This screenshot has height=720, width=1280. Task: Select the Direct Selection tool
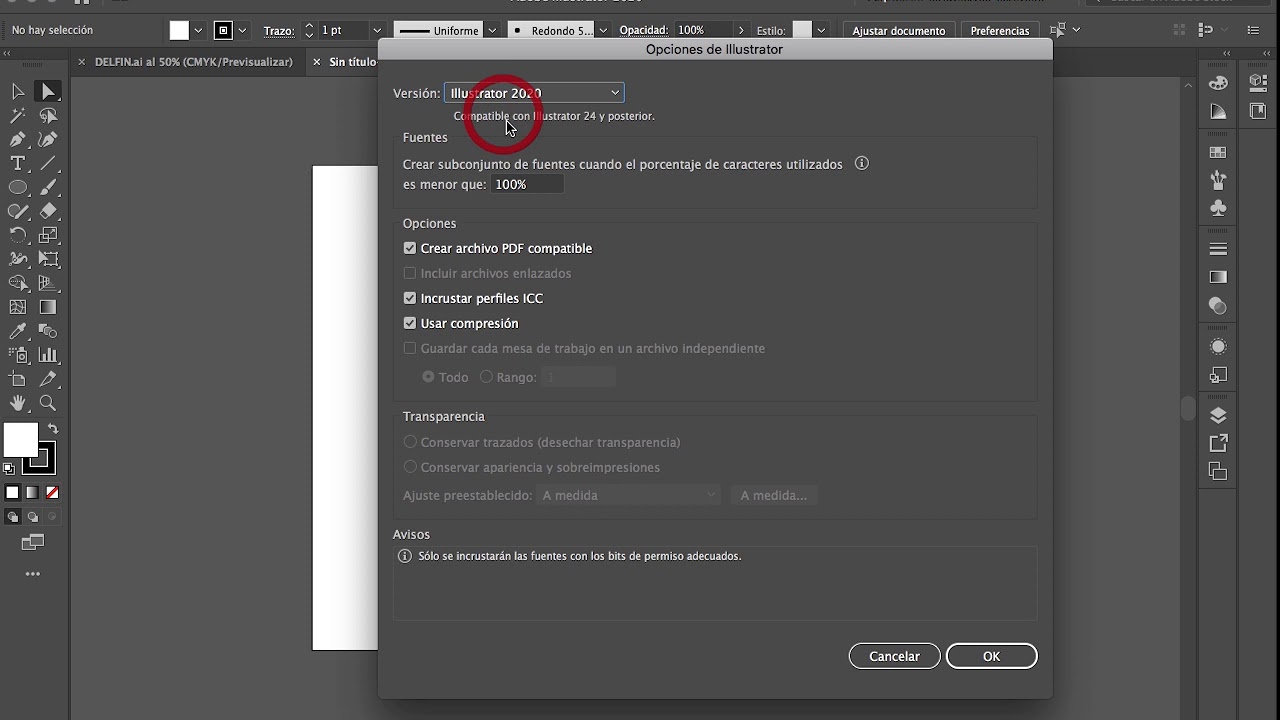(x=48, y=91)
